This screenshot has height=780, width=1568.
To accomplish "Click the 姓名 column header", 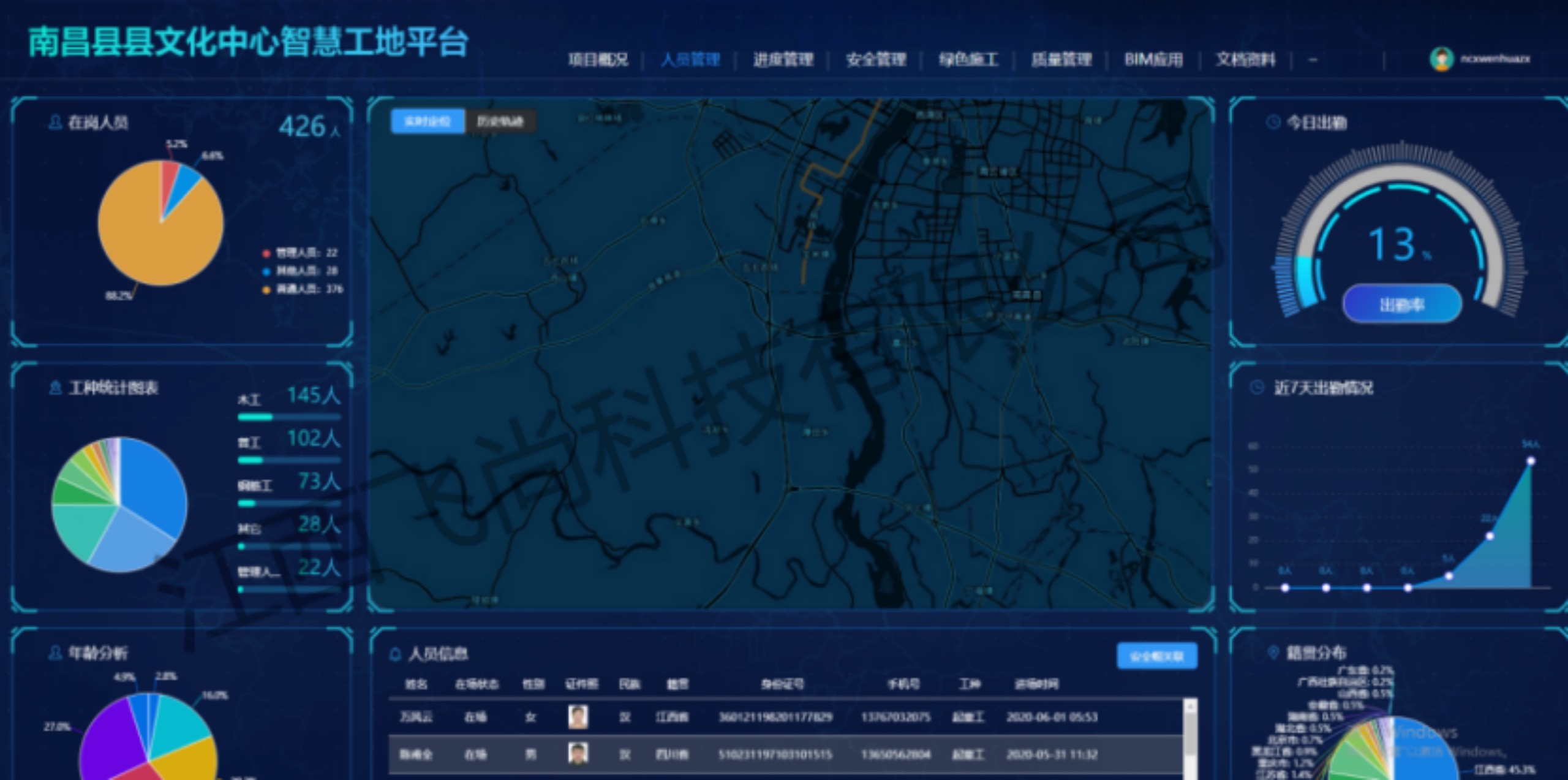I will (x=416, y=684).
